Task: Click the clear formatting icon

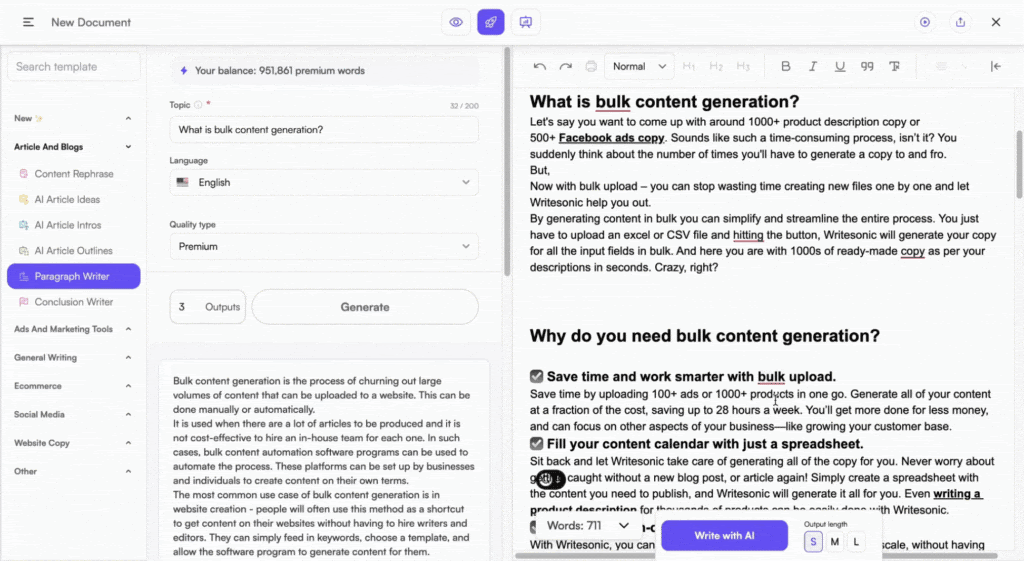Action: 895,67
